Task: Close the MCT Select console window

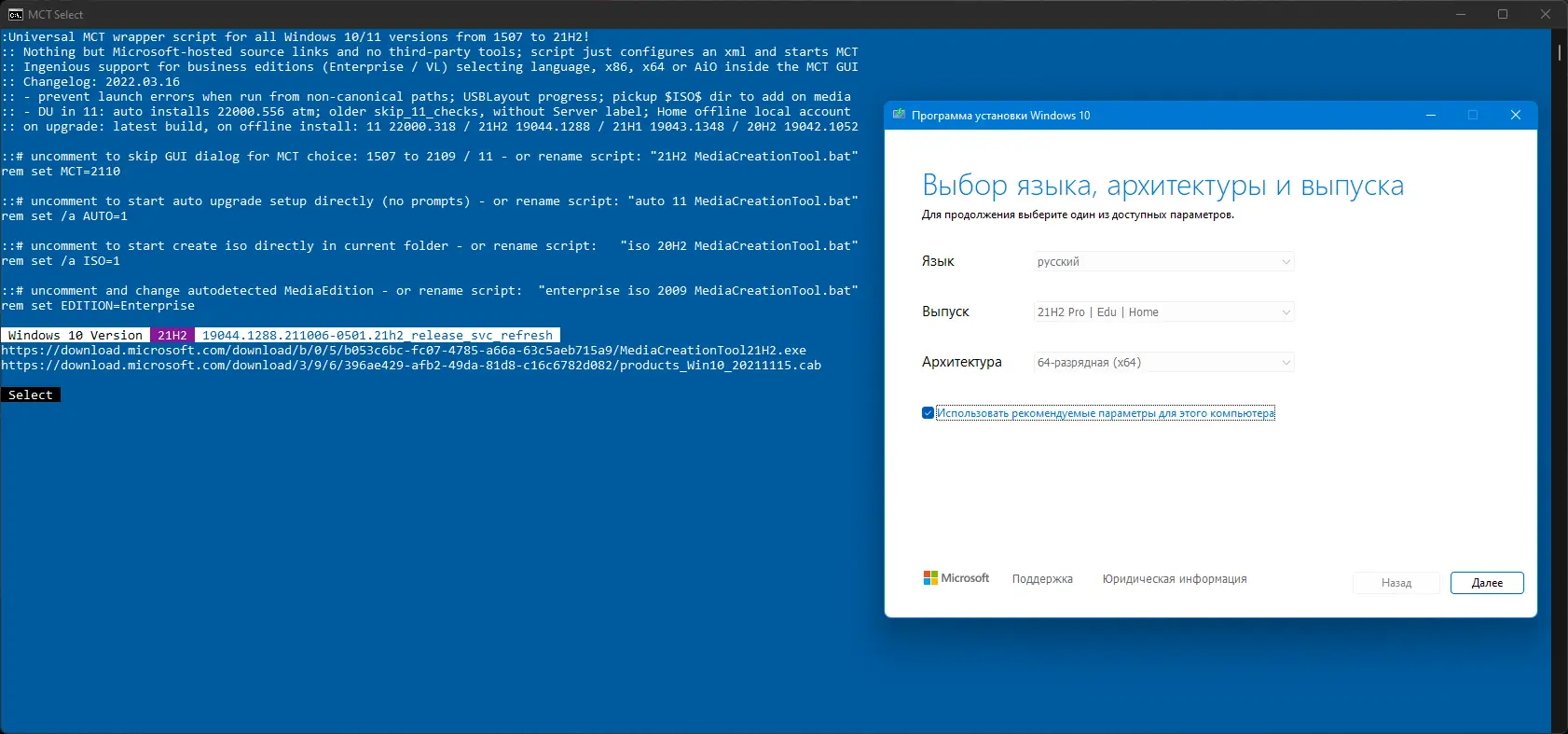Action: click(1546, 14)
